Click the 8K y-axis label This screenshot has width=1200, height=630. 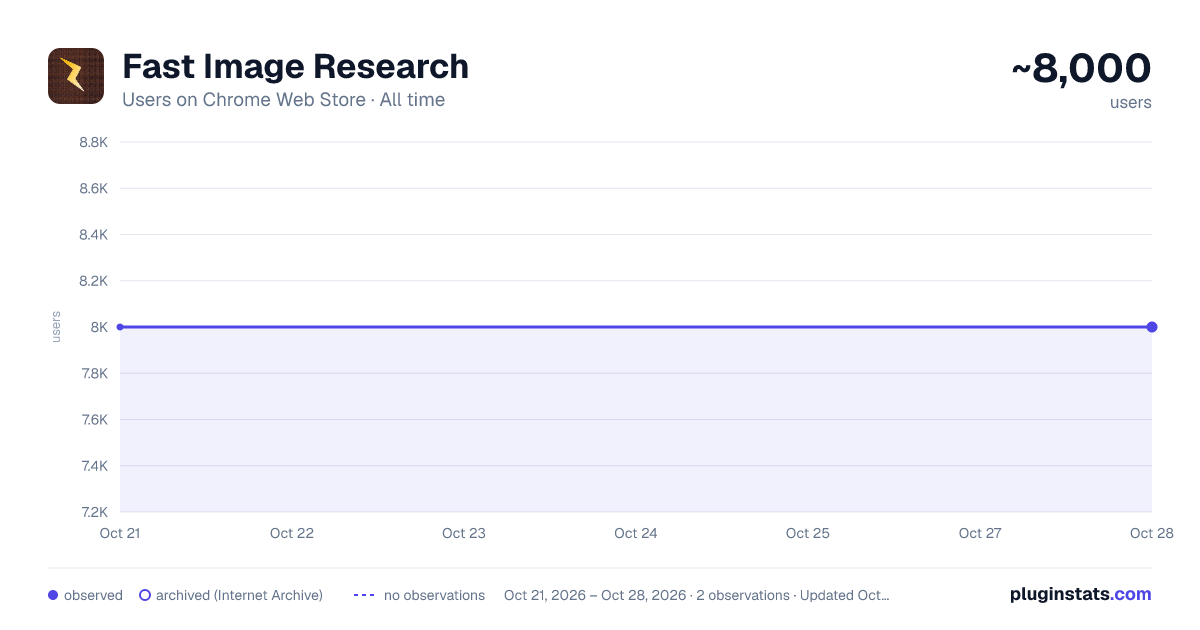coord(99,327)
